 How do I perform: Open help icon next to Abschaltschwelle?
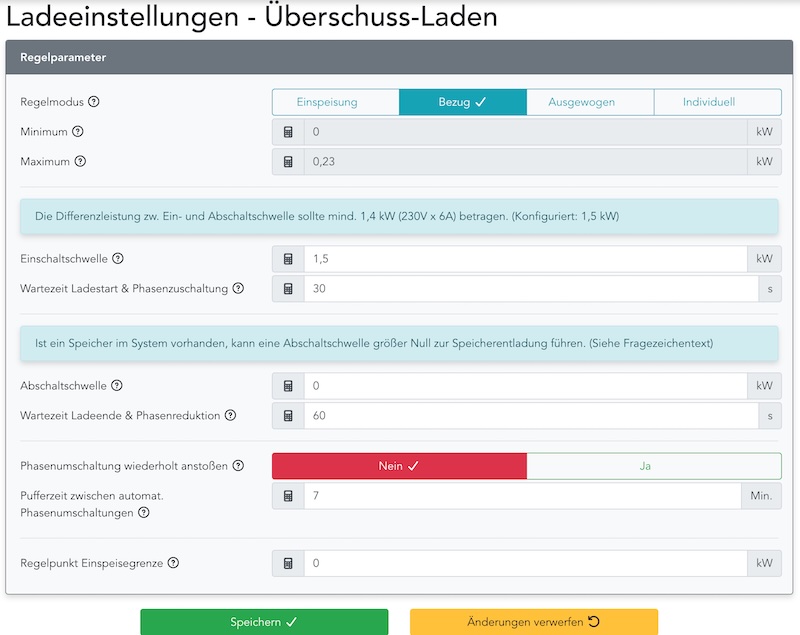117,386
